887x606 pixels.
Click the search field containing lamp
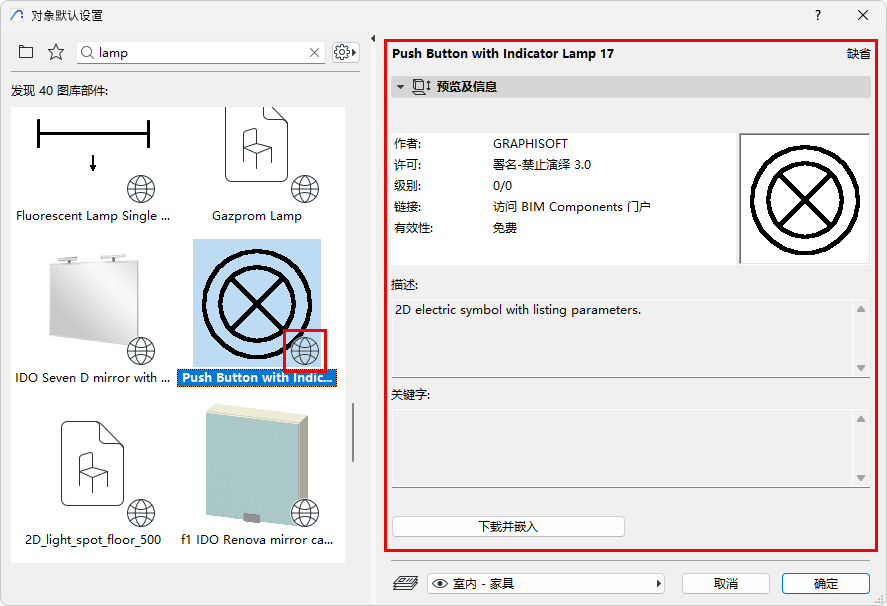pyautogui.click(x=201, y=53)
